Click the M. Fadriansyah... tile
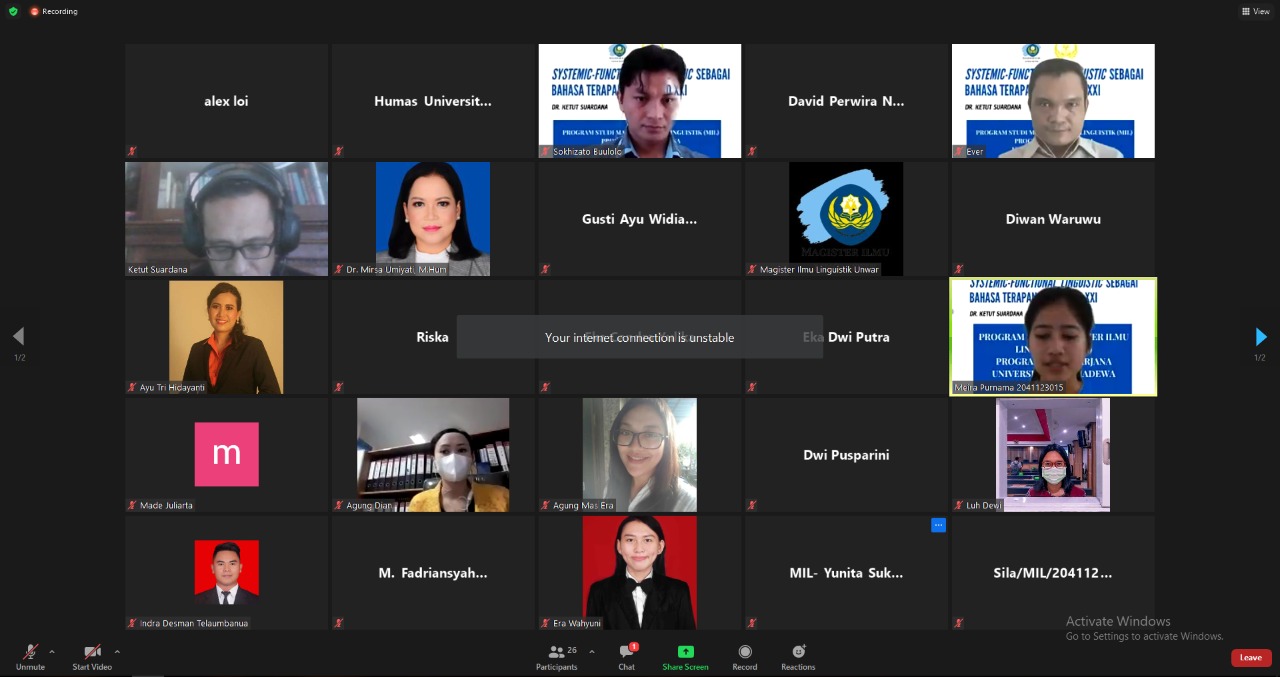This screenshot has height=677, width=1280. (x=433, y=573)
